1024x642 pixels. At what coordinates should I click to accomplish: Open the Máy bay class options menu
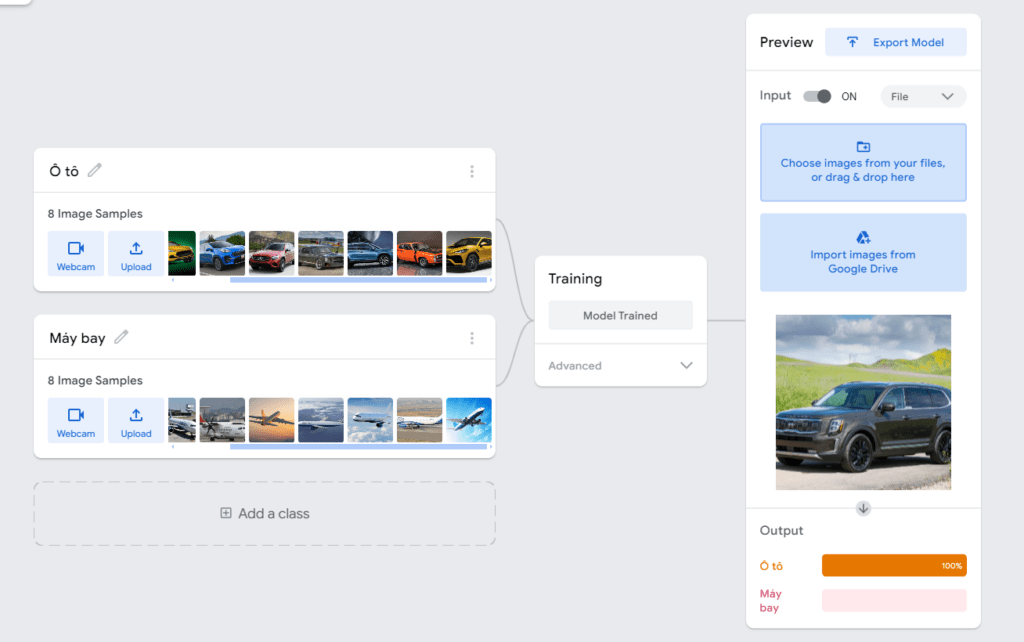click(x=472, y=338)
